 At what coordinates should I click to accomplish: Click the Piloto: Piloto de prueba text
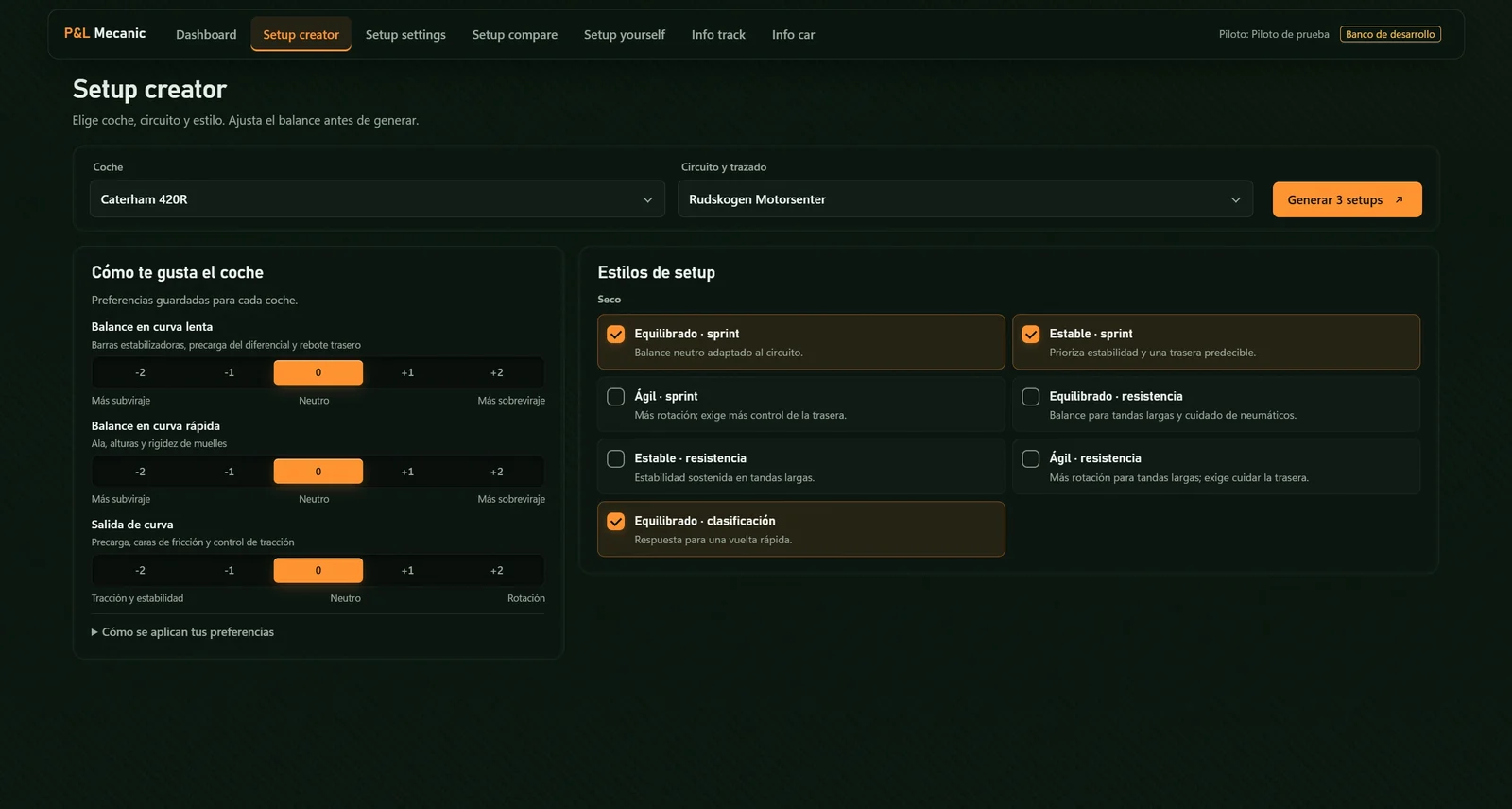tap(1274, 34)
